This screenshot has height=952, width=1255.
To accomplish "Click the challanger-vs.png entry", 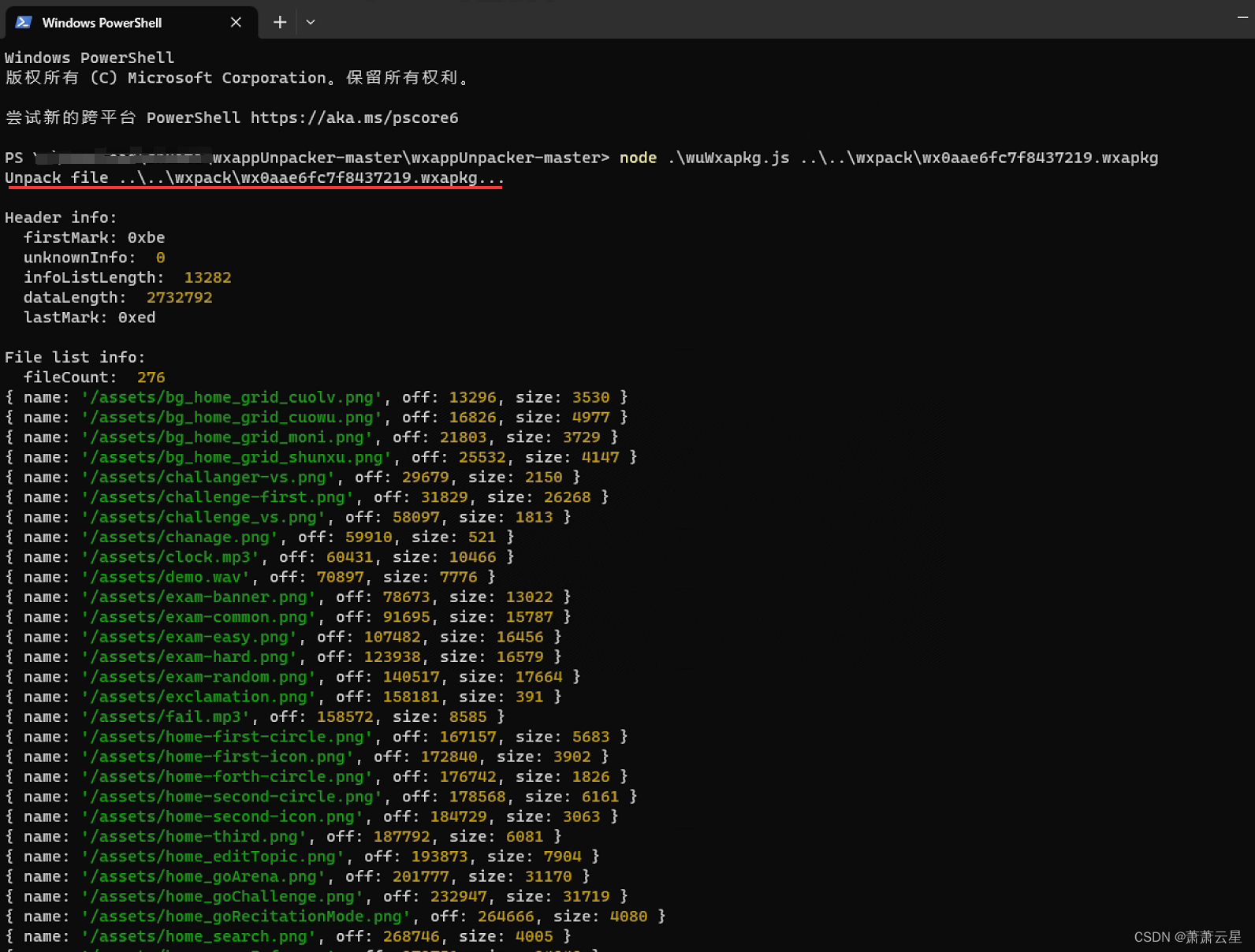I will (292, 478).
